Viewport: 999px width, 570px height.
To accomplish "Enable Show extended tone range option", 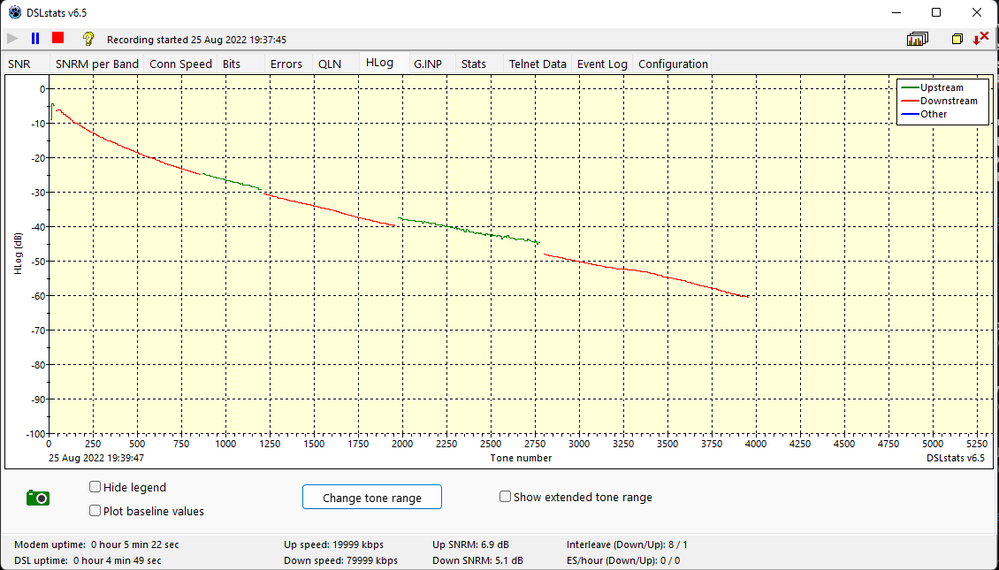I will [x=505, y=497].
